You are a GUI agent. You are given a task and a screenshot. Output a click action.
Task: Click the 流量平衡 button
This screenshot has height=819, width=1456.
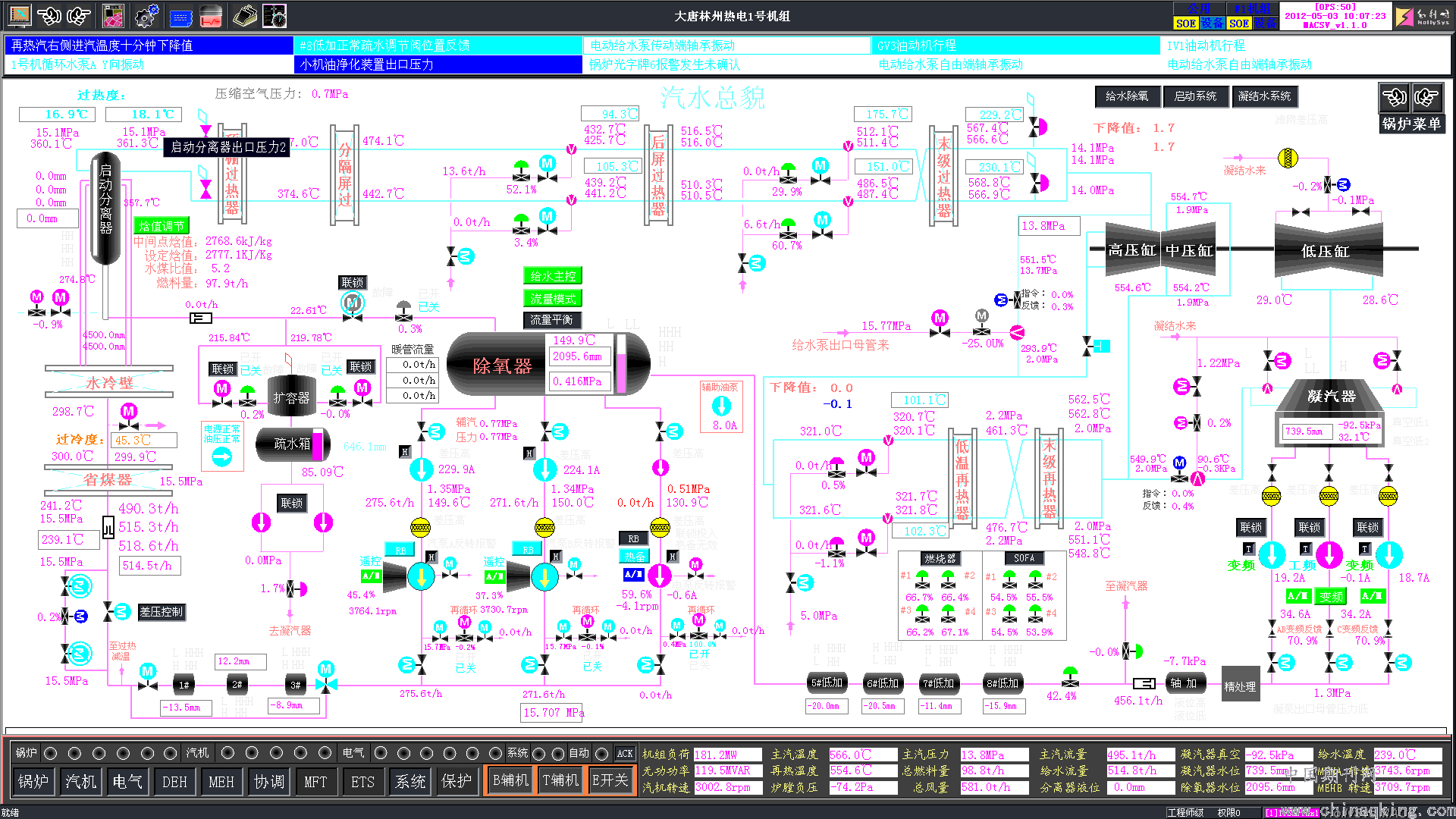(551, 320)
